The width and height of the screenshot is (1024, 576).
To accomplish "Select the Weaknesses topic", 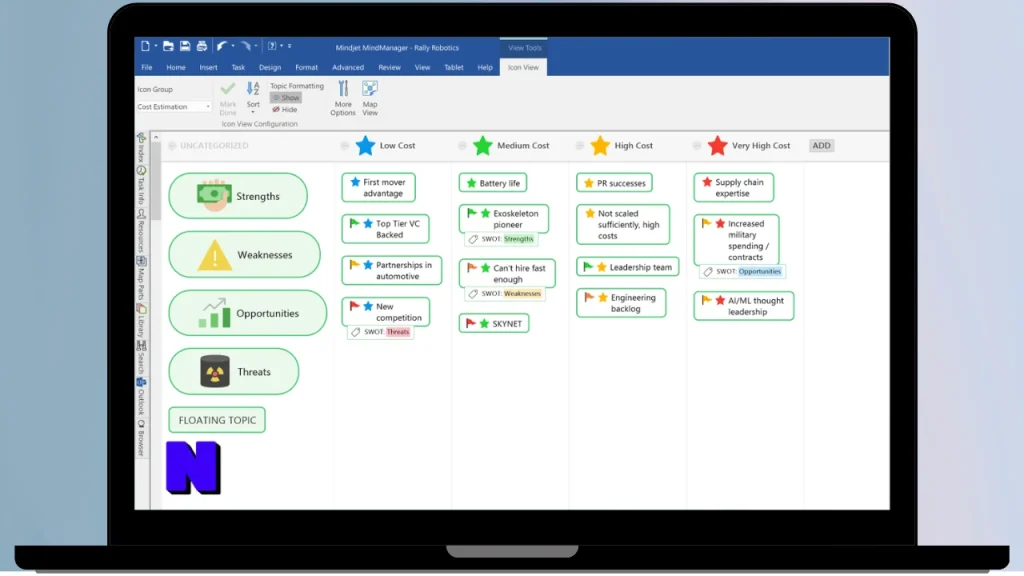I will click(x=244, y=255).
